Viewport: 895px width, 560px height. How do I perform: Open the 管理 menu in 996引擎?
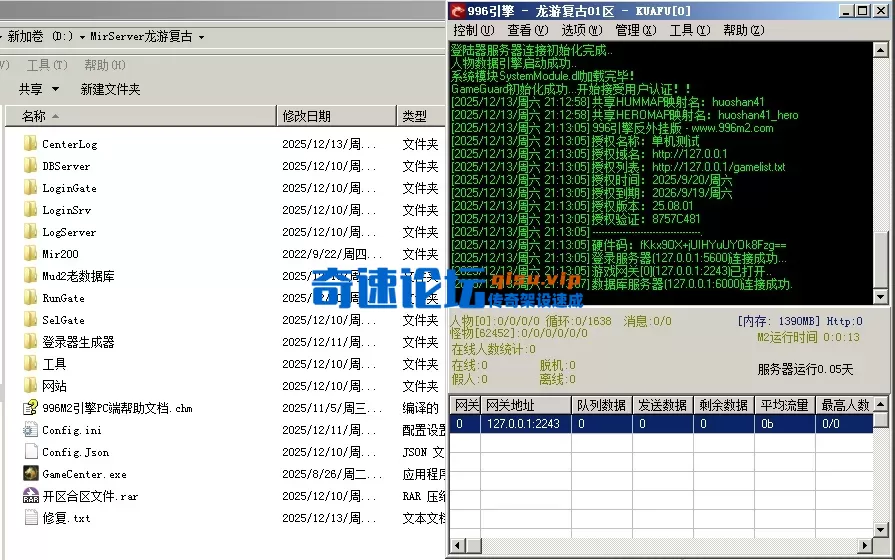(635, 30)
